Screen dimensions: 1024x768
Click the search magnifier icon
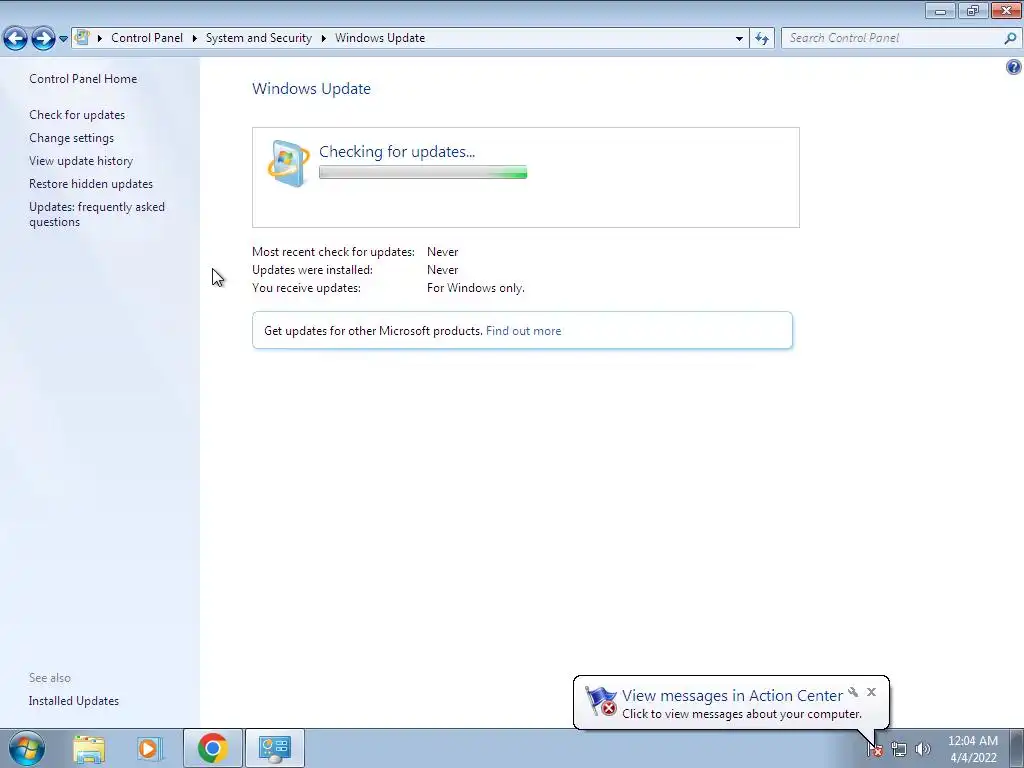click(1010, 38)
